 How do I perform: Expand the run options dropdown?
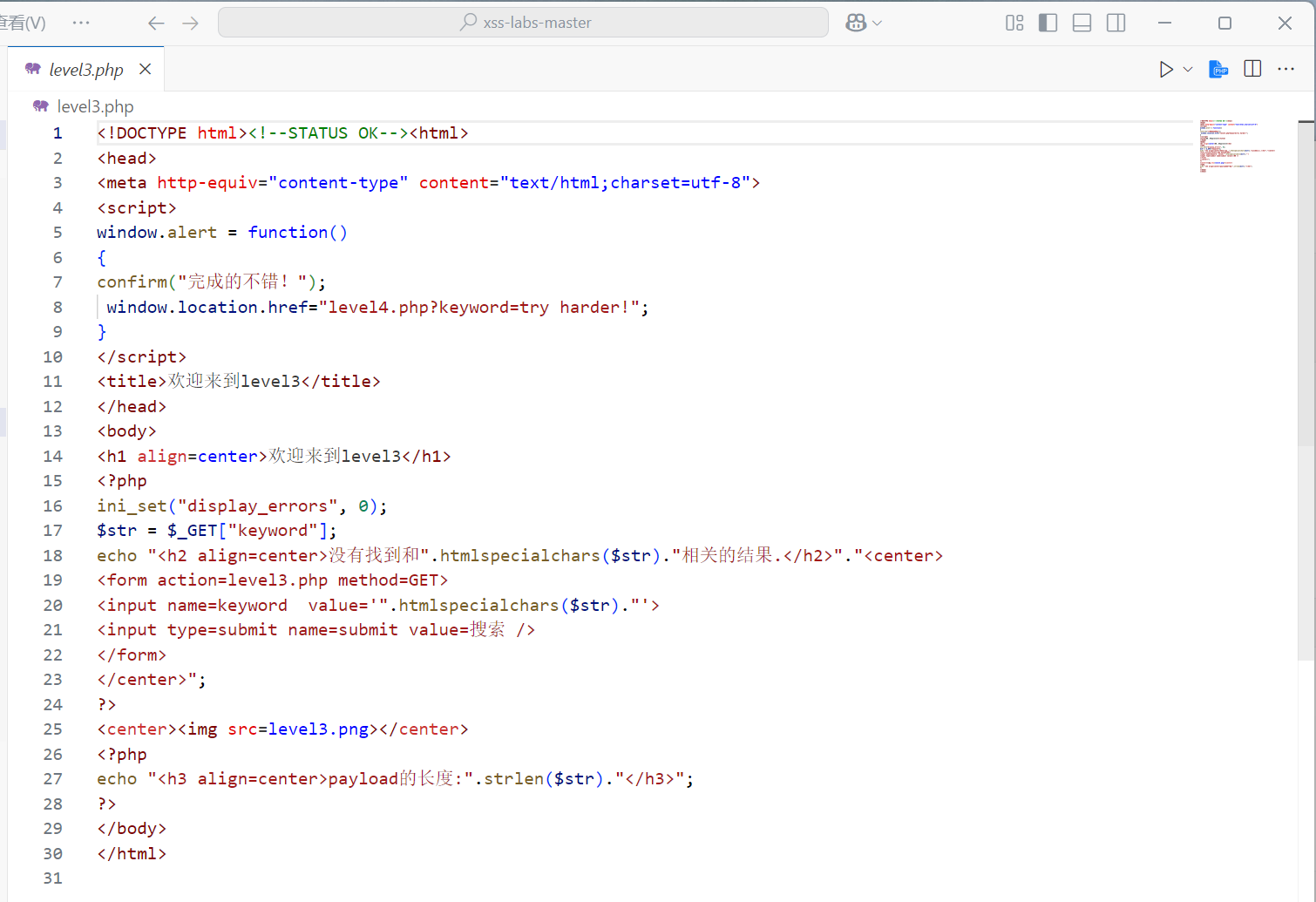click(1188, 69)
